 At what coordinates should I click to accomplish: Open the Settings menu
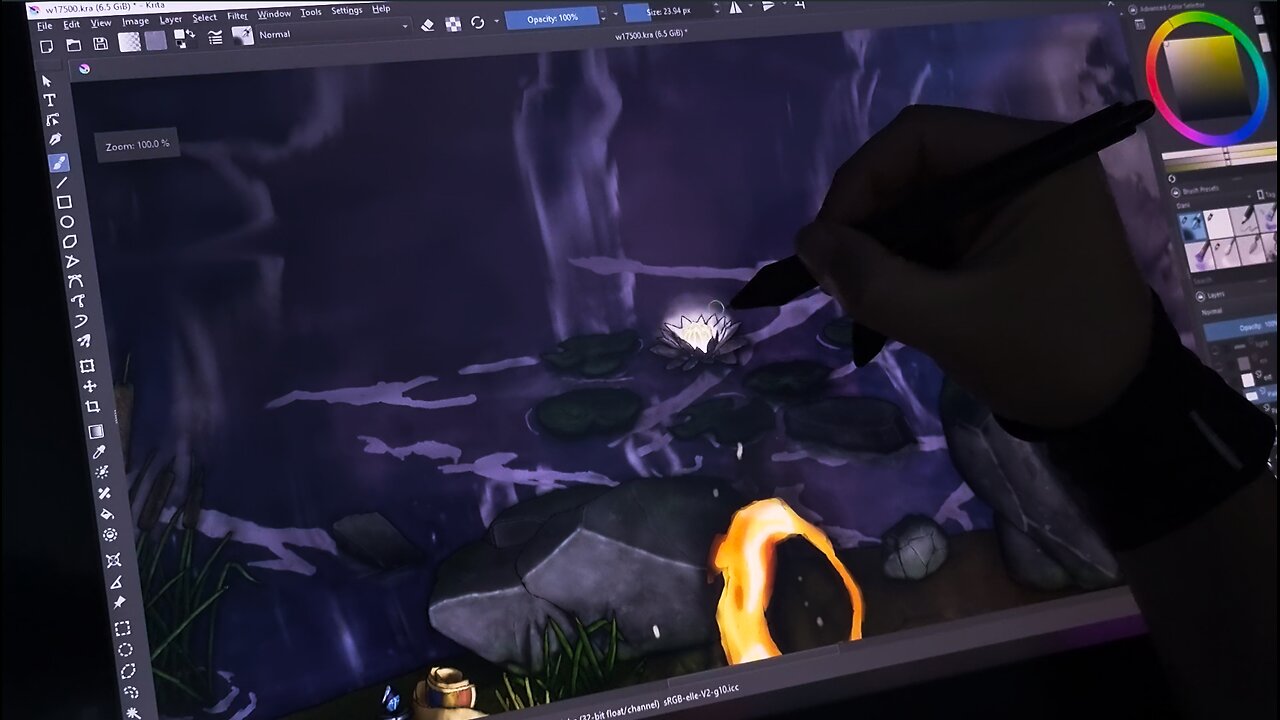[347, 10]
